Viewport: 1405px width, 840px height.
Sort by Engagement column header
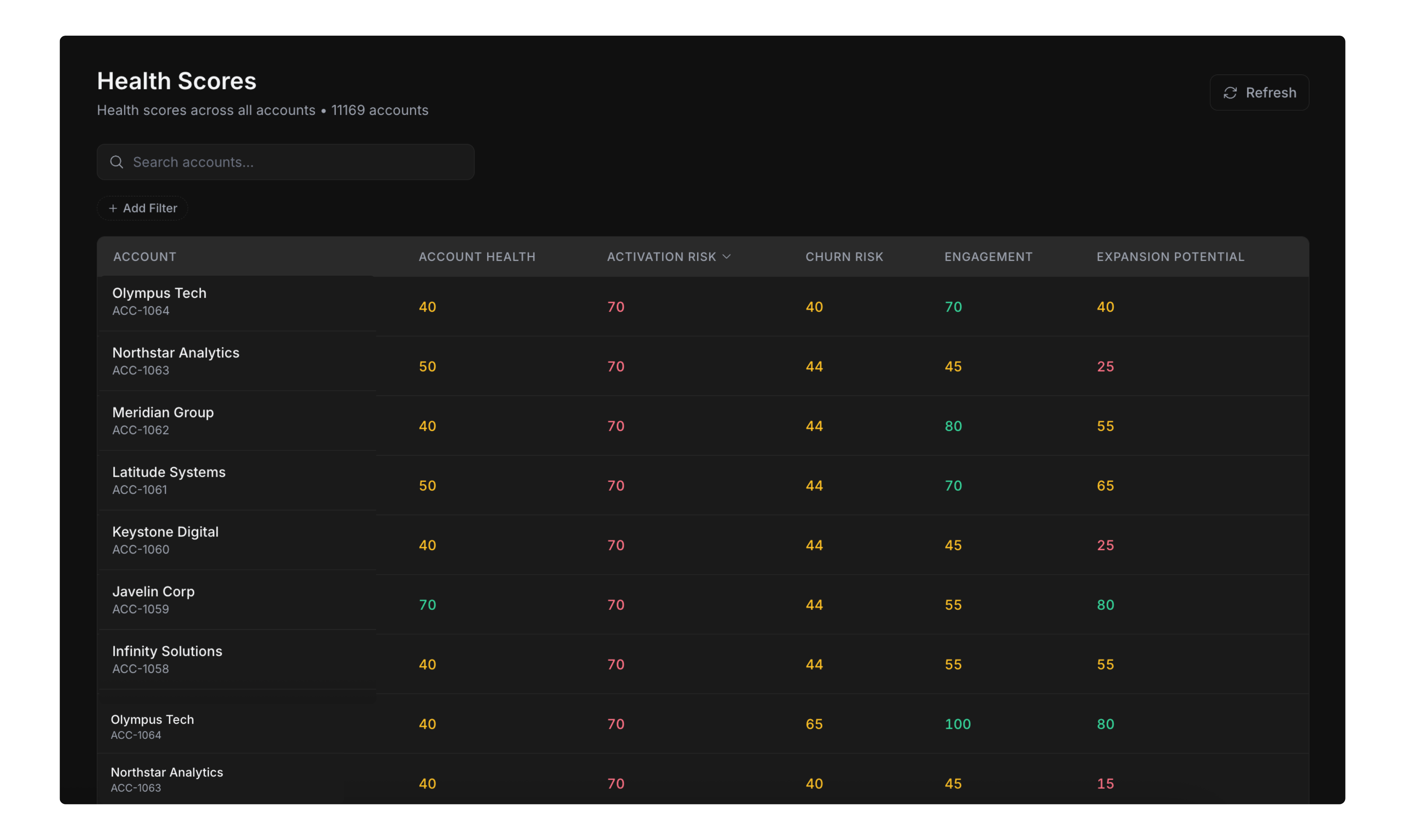click(x=988, y=257)
